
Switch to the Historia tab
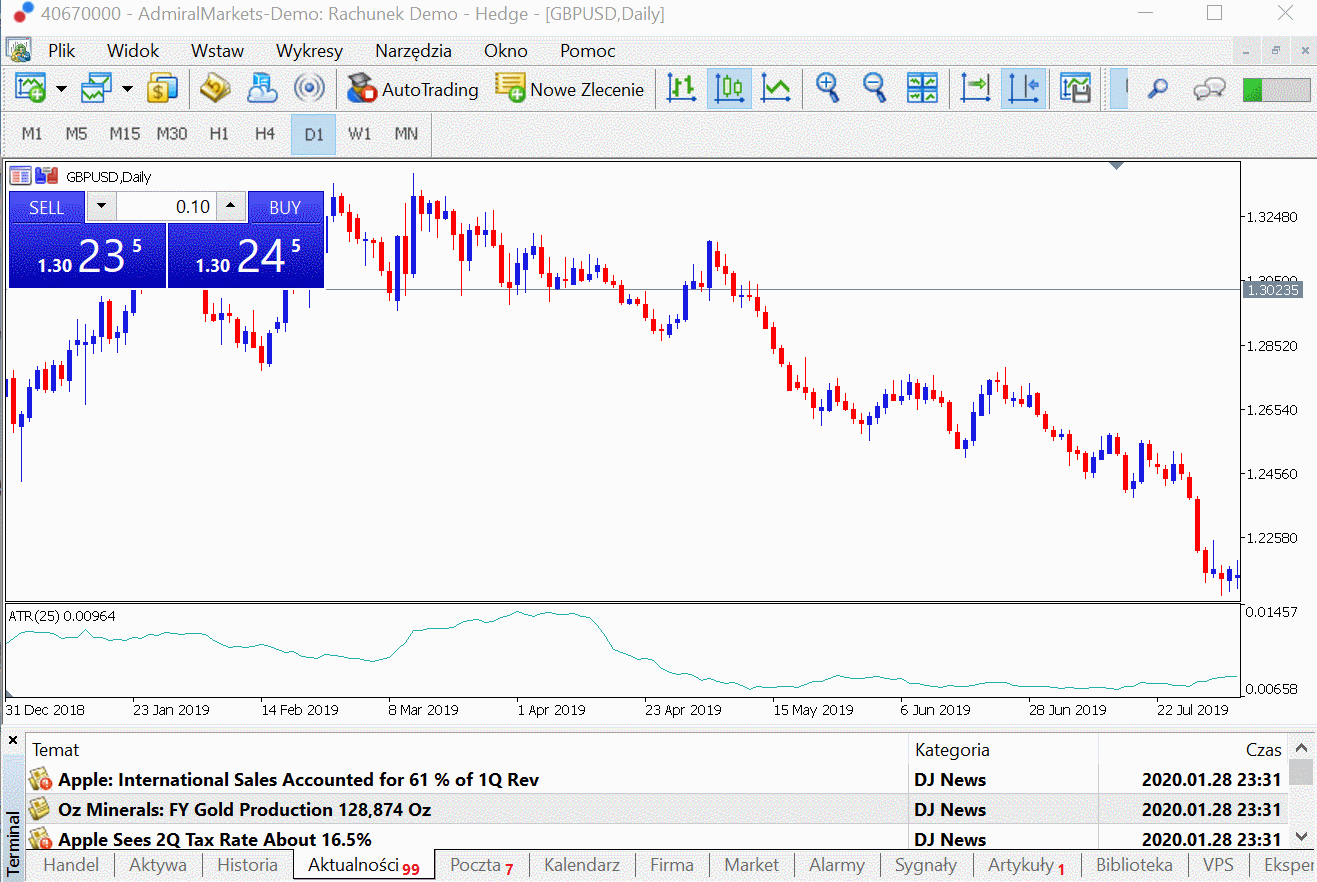pos(247,865)
